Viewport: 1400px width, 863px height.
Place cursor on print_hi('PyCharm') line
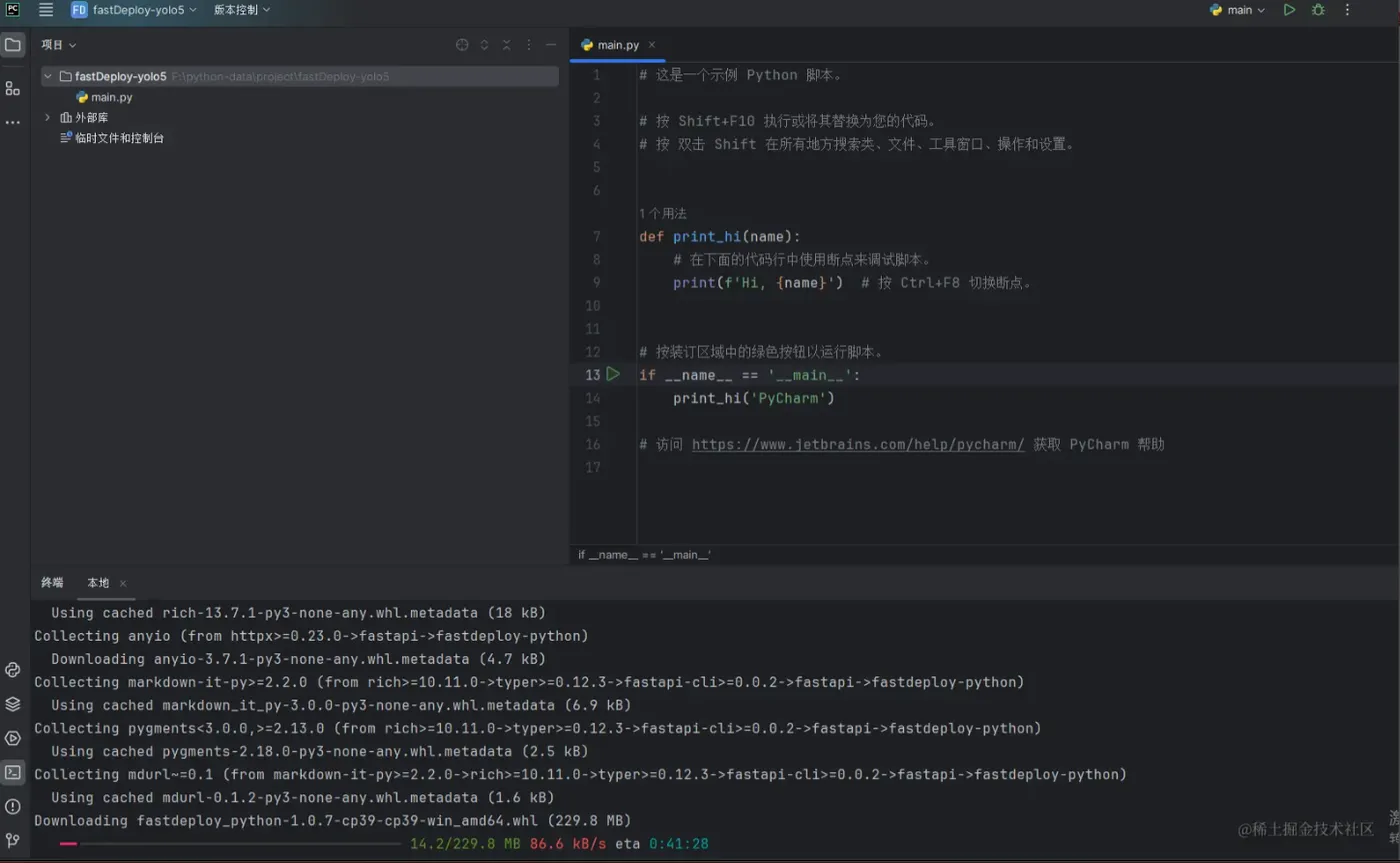pos(754,398)
